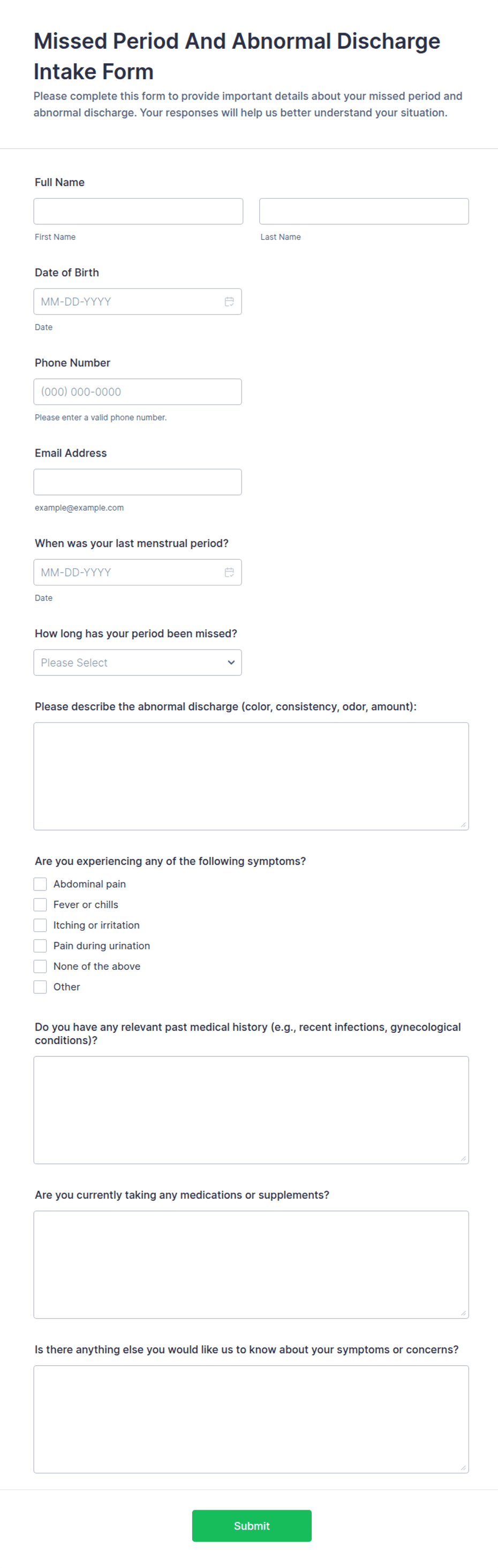The height and width of the screenshot is (1568, 498).
Task: Focus the past medical history textarea
Action: click(x=251, y=1111)
